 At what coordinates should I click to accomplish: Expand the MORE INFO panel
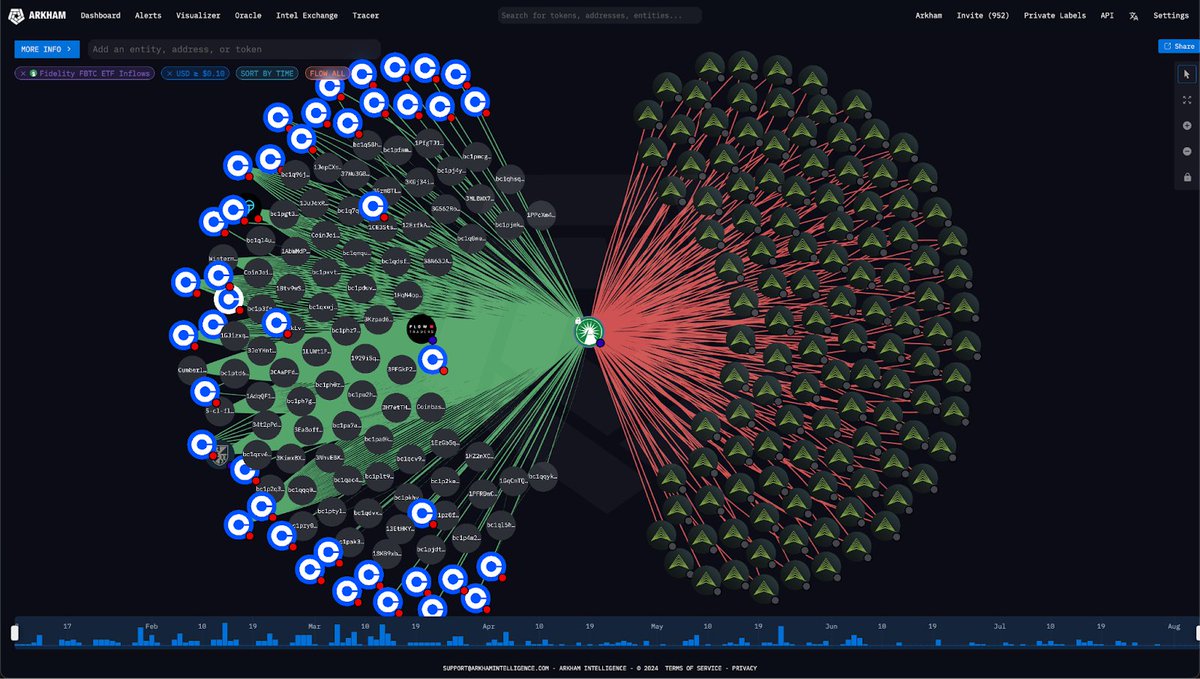point(46,49)
